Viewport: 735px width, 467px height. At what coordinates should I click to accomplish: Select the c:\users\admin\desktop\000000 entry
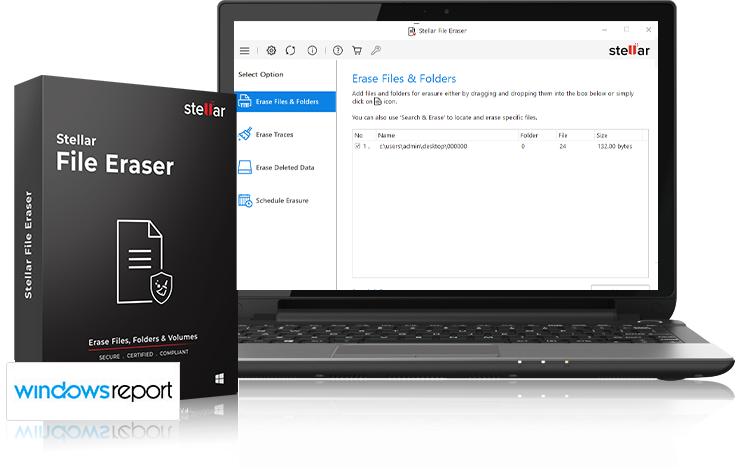[x=423, y=146]
